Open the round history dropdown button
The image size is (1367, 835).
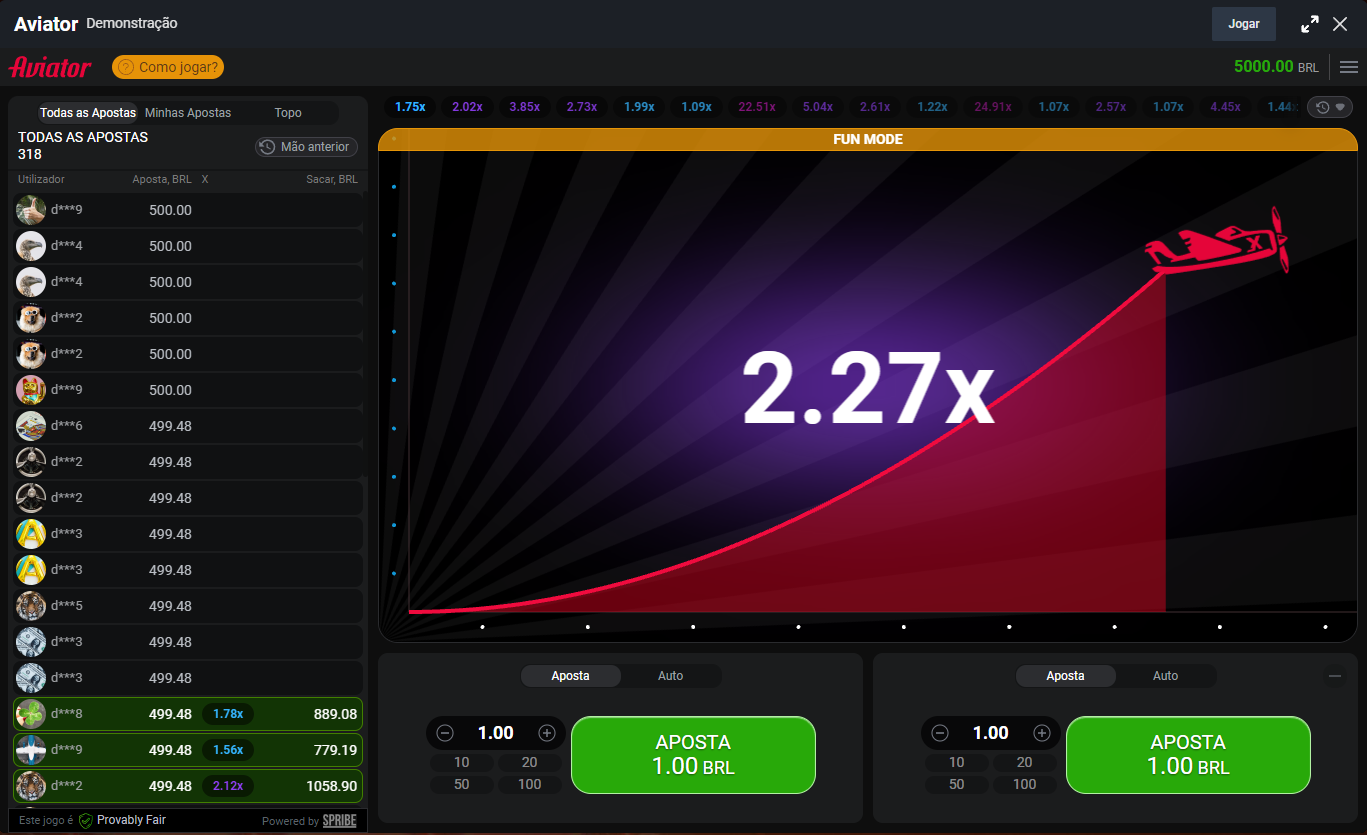click(1331, 107)
